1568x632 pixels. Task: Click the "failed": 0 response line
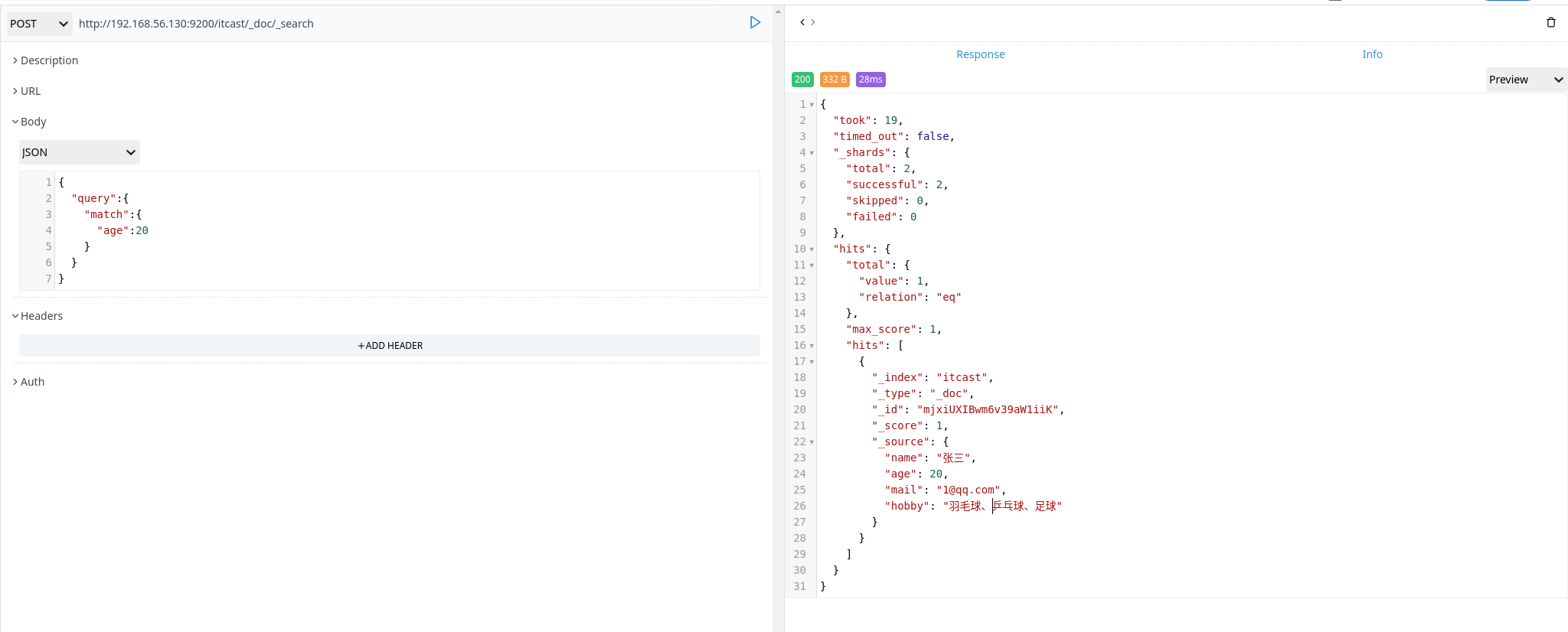[881, 217]
